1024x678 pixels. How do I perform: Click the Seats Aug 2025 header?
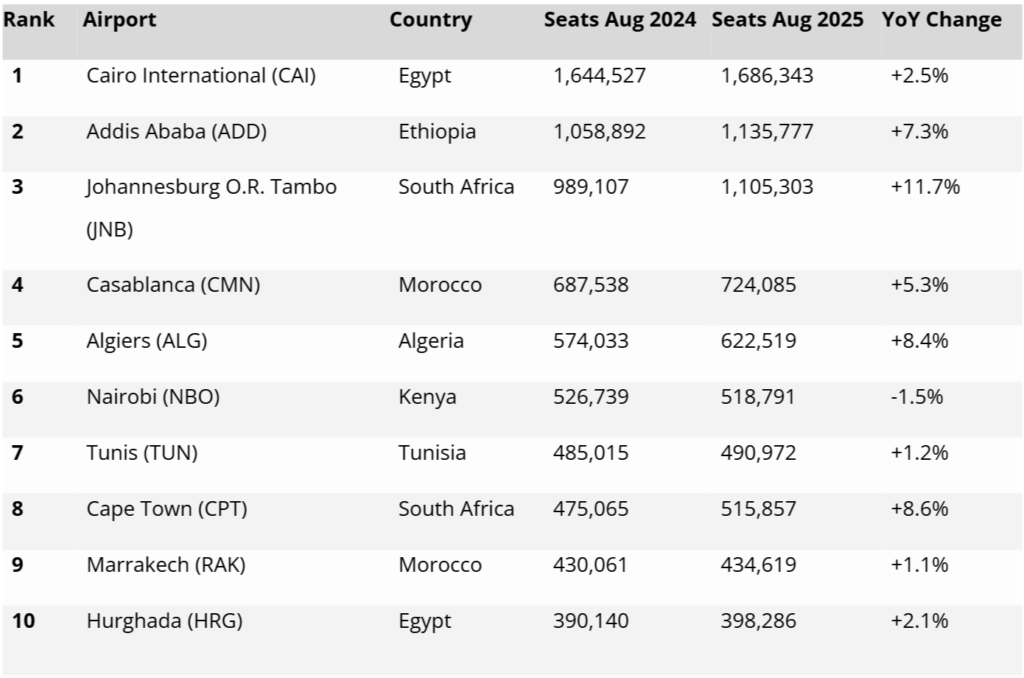pos(788,20)
